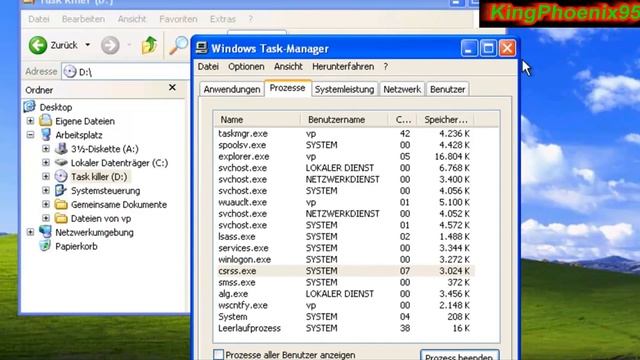Image resolution: width=640 pixels, height=360 pixels.
Task: Sort processes by Name column header
Action: click(x=258, y=120)
